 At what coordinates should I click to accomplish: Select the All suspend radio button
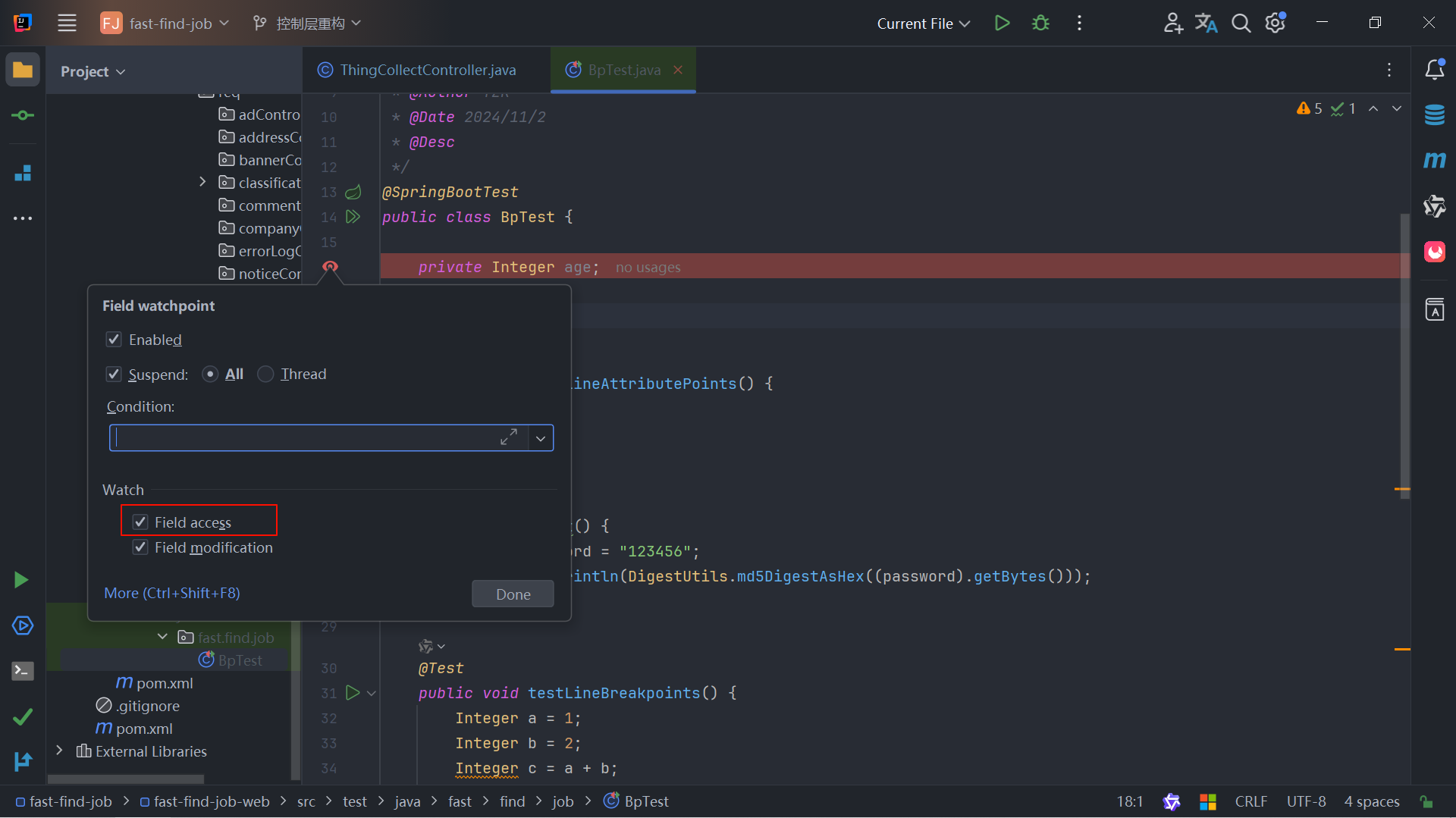[211, 374]
